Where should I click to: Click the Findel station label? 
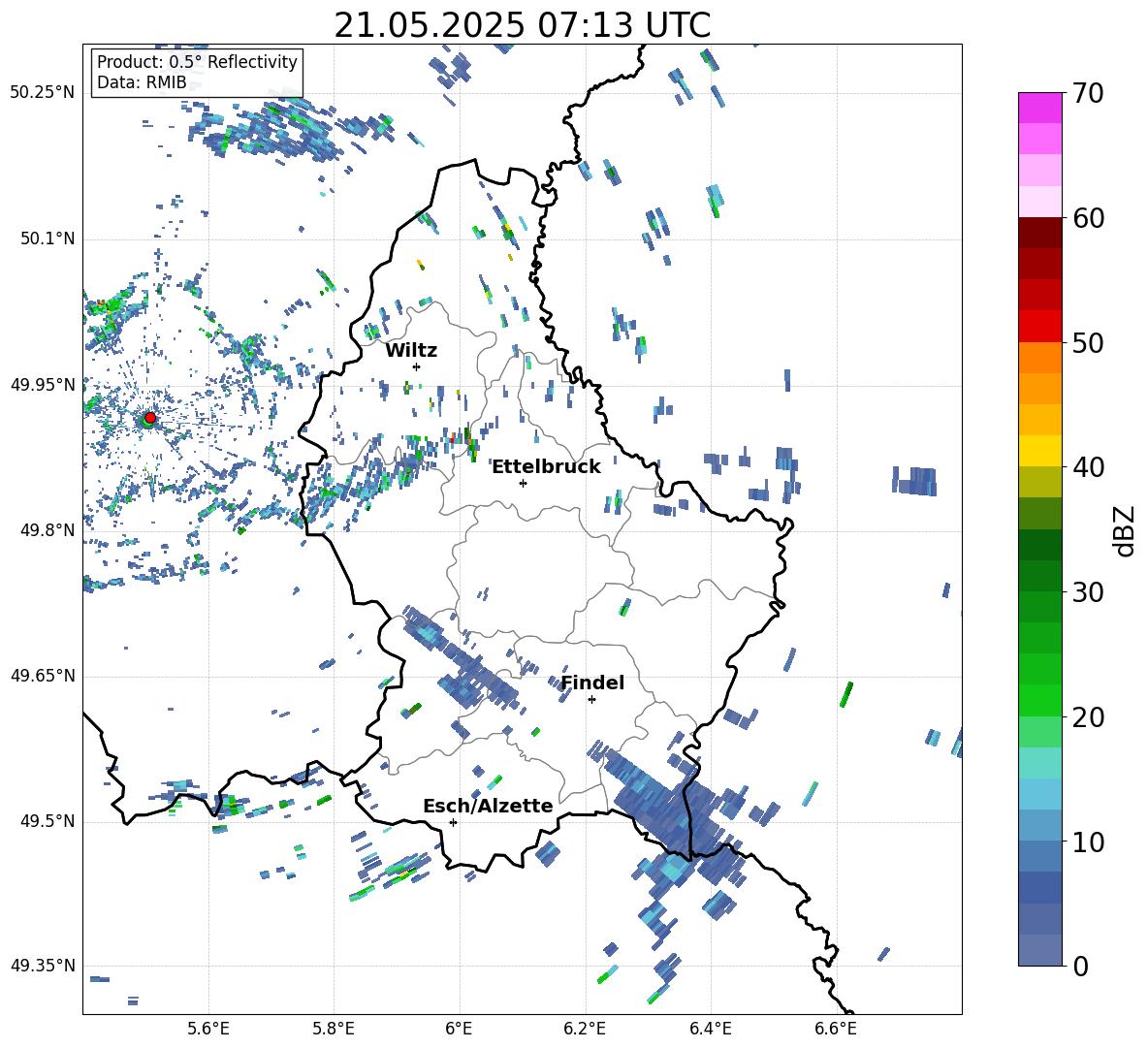point(593,683)
